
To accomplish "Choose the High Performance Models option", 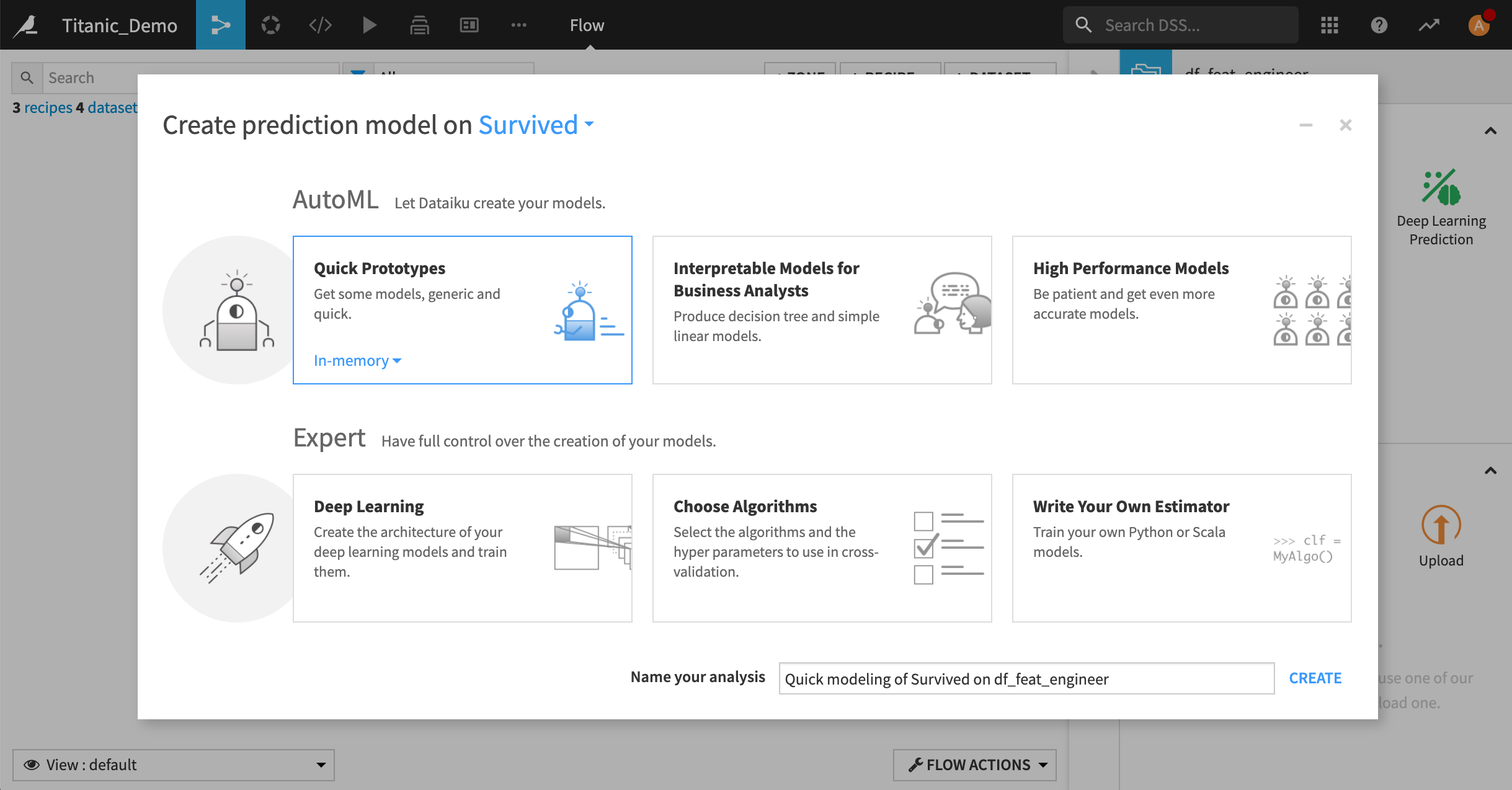I will tap(1181, 309).
